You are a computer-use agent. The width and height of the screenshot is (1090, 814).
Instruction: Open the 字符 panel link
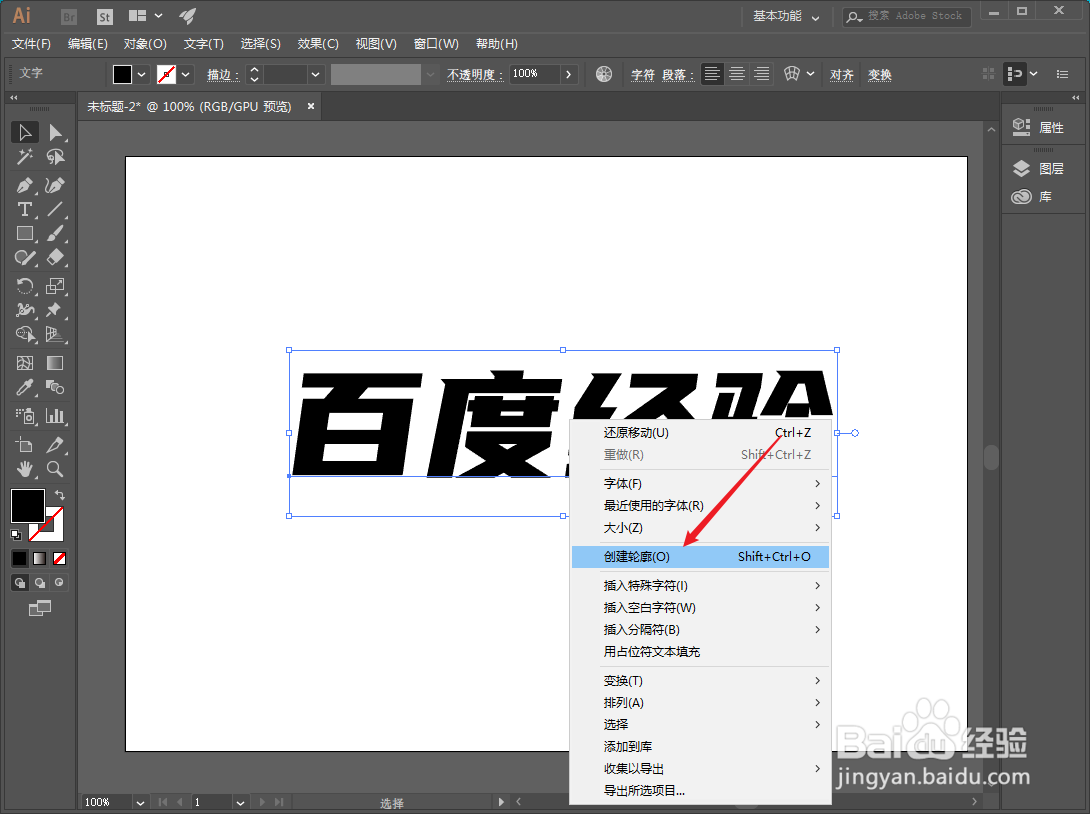click(642, 74)
